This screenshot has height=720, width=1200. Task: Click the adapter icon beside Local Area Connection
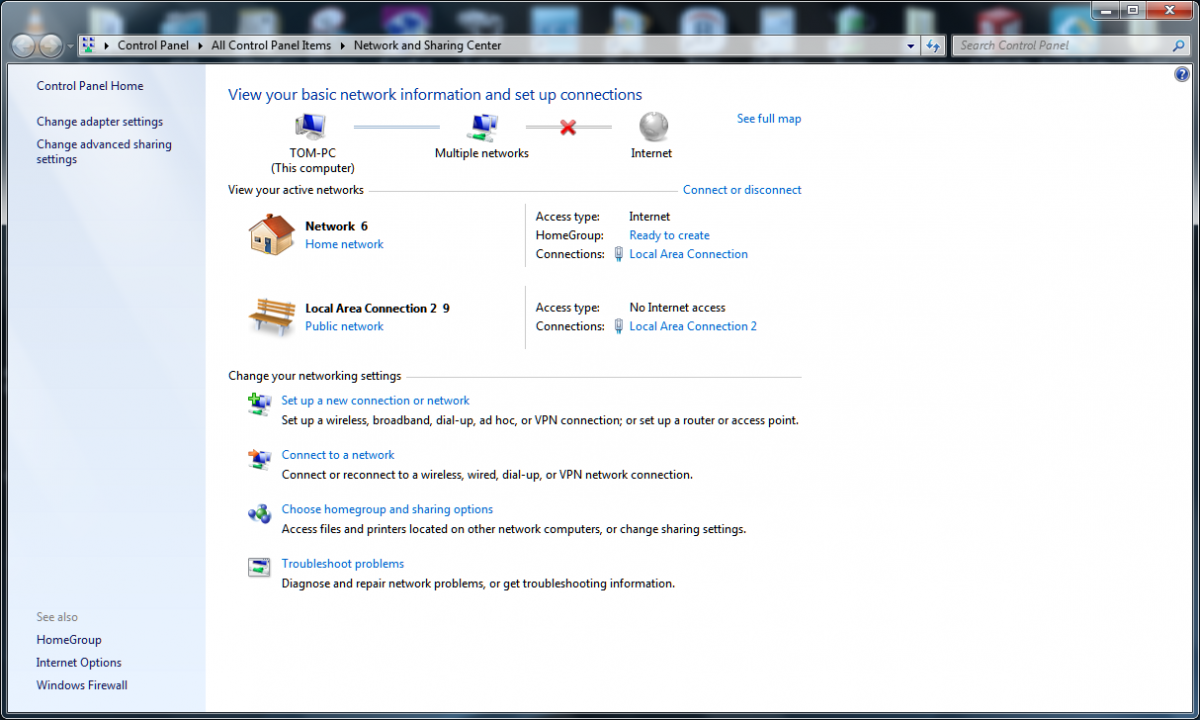[x=619, y=254]
